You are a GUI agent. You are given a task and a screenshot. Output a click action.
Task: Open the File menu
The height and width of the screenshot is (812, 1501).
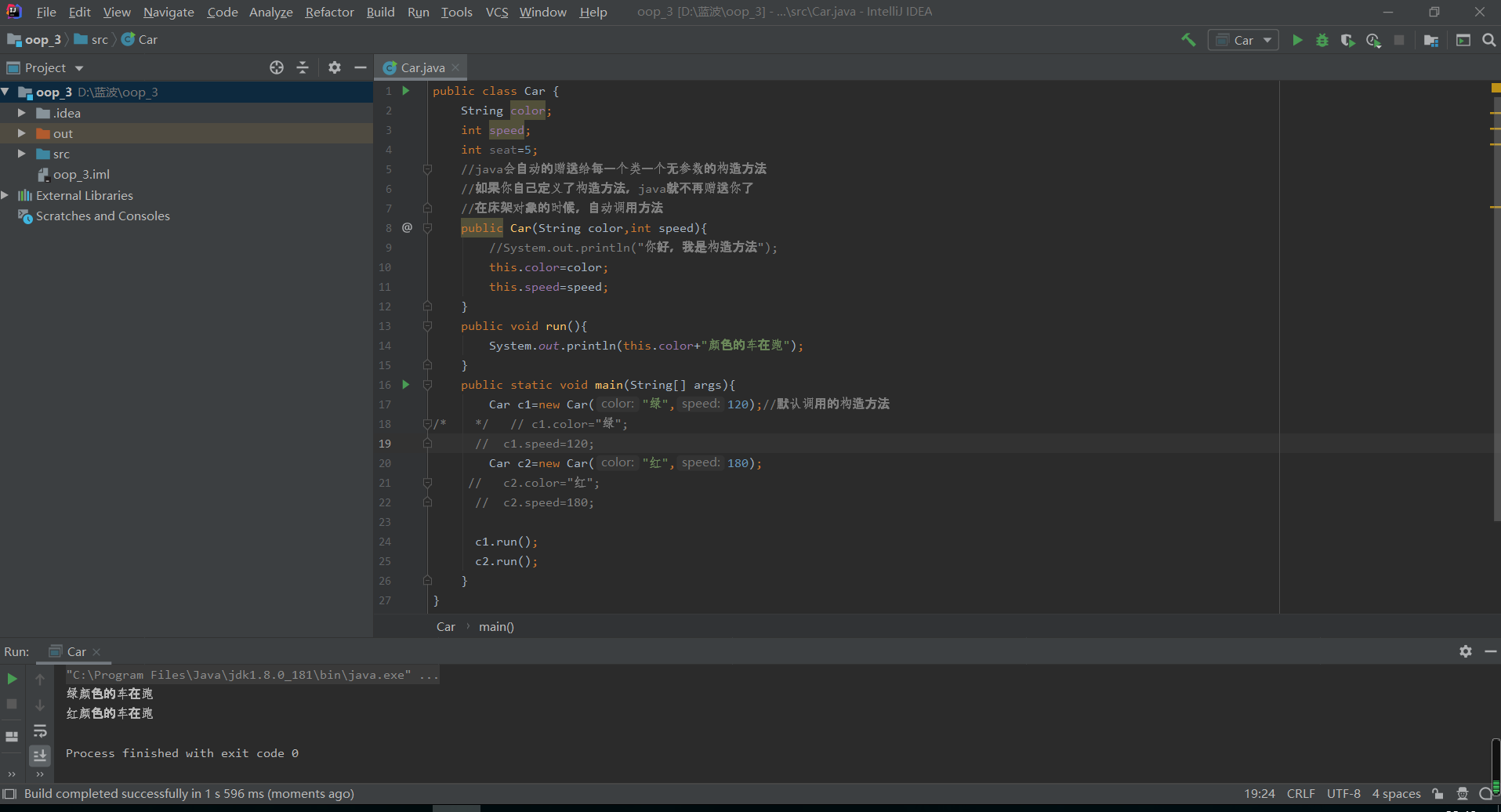click(x=46, y=12)
